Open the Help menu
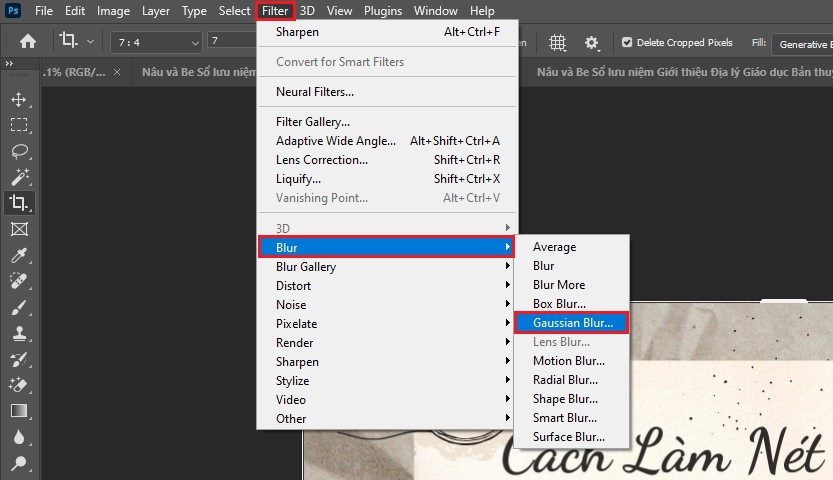Screen dimensions: 833x480 482,11
